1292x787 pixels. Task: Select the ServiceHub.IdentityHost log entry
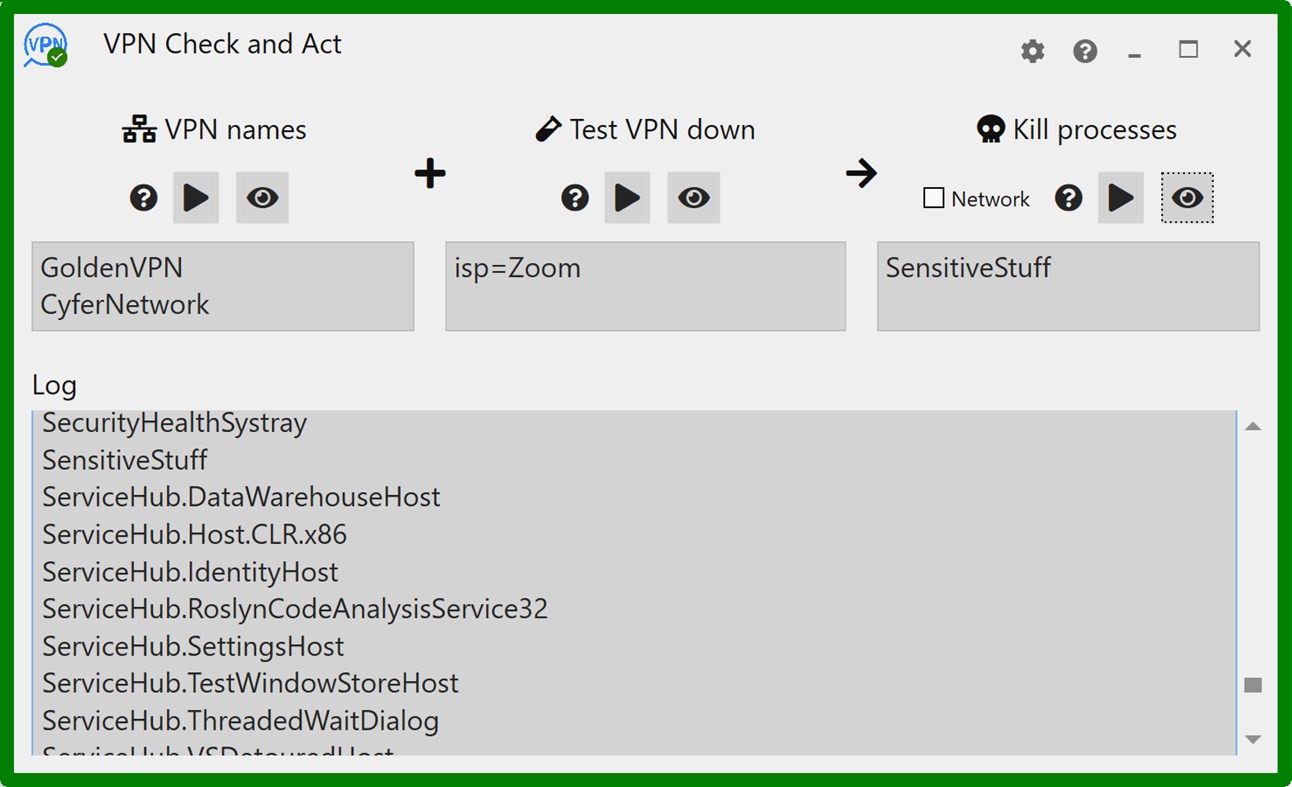click(190, 572)
